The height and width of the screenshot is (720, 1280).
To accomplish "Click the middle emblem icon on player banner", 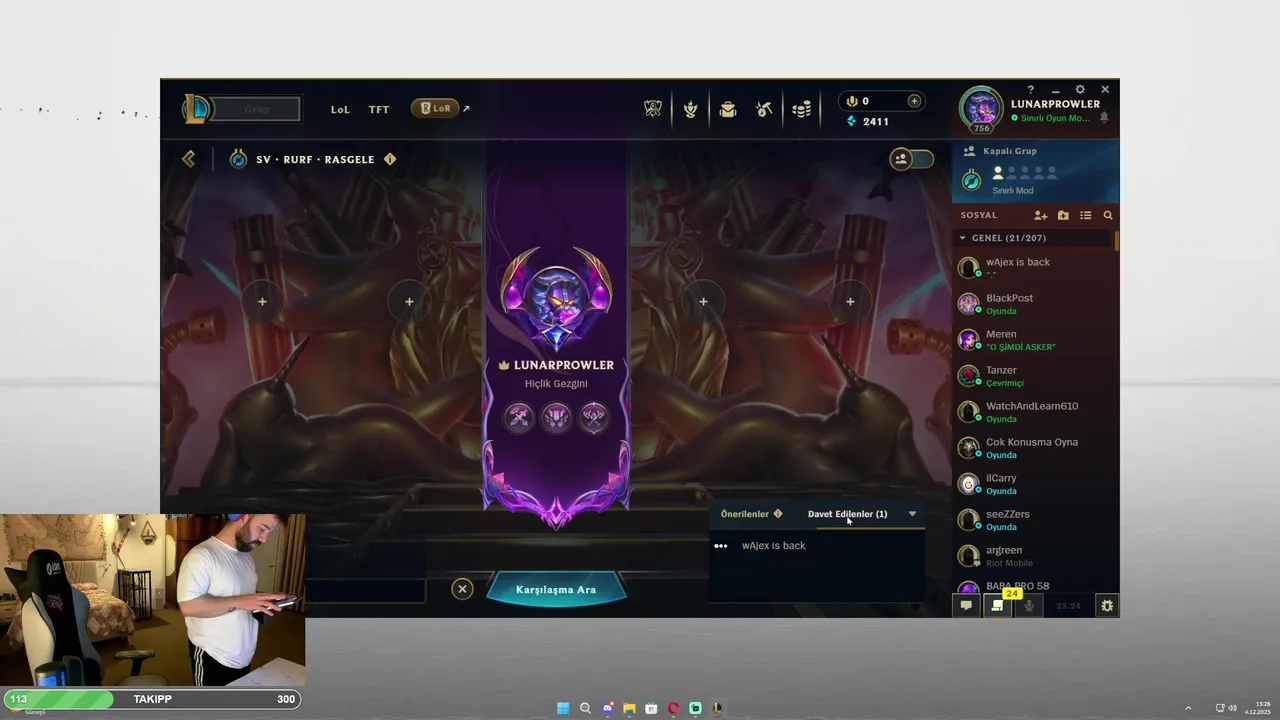I will pyautogui.click(x=556, y=417).
